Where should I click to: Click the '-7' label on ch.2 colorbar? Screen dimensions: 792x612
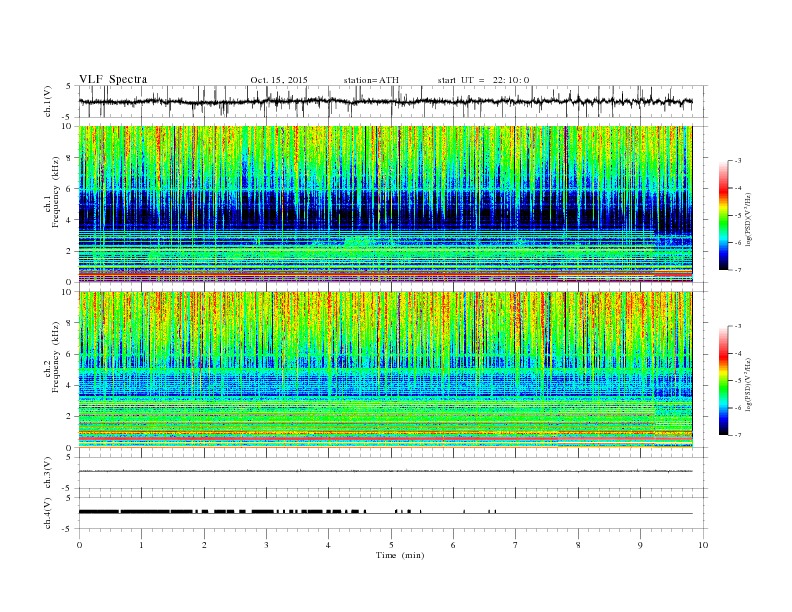[738, 435]
